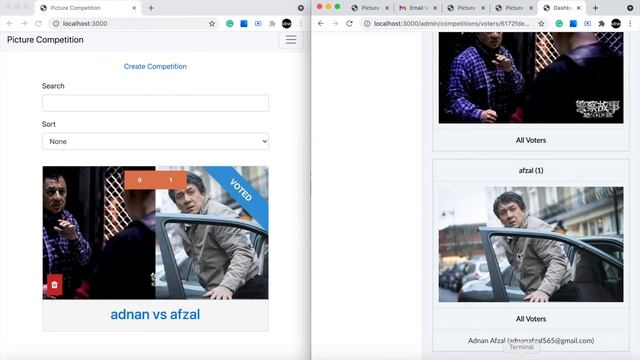Close the Picture Competition tab in left window
Screen dimensions: 640x360
(134, 8)
